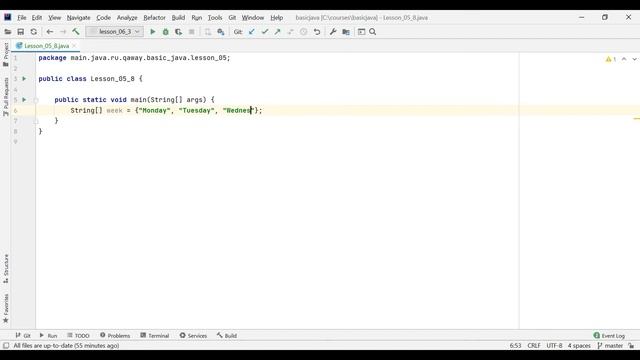Click the Run Anything icon

point(361,32)
